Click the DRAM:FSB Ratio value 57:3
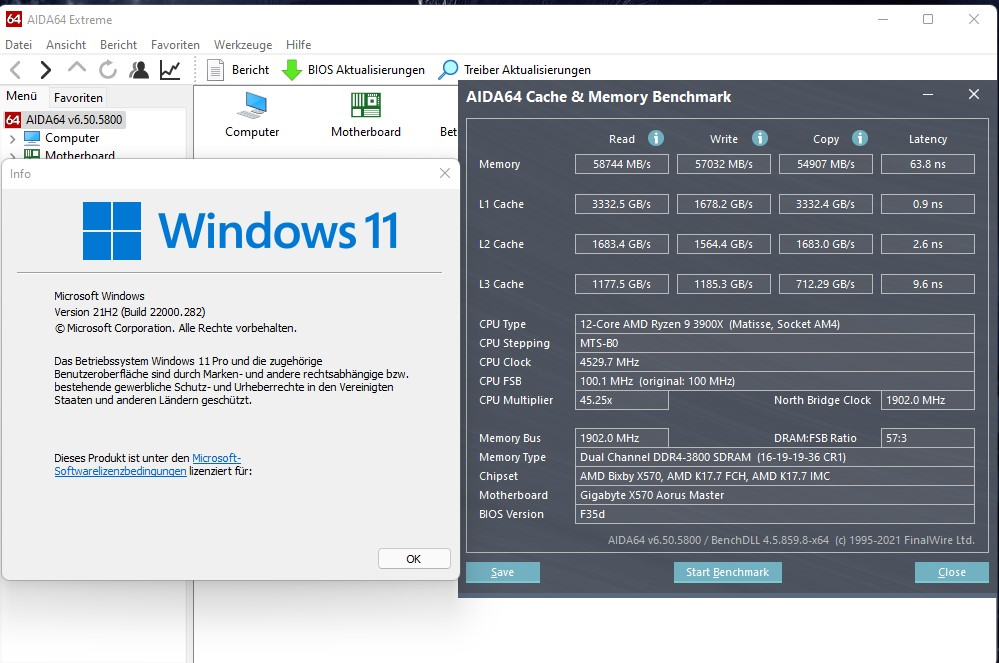The width and height of the screenshot is (999, 663). point(928,438)
